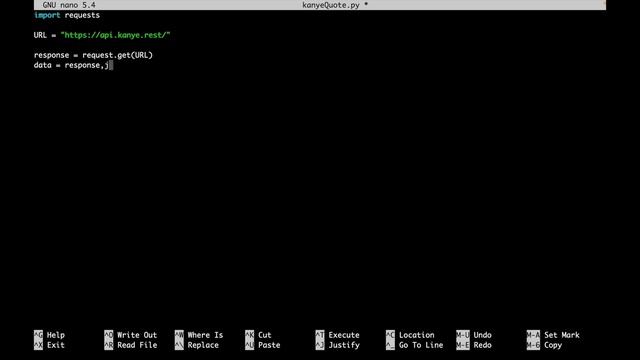Screen dimensions: 640x360
Task: Click the Copy shortcut label
Action: (553, 345)
